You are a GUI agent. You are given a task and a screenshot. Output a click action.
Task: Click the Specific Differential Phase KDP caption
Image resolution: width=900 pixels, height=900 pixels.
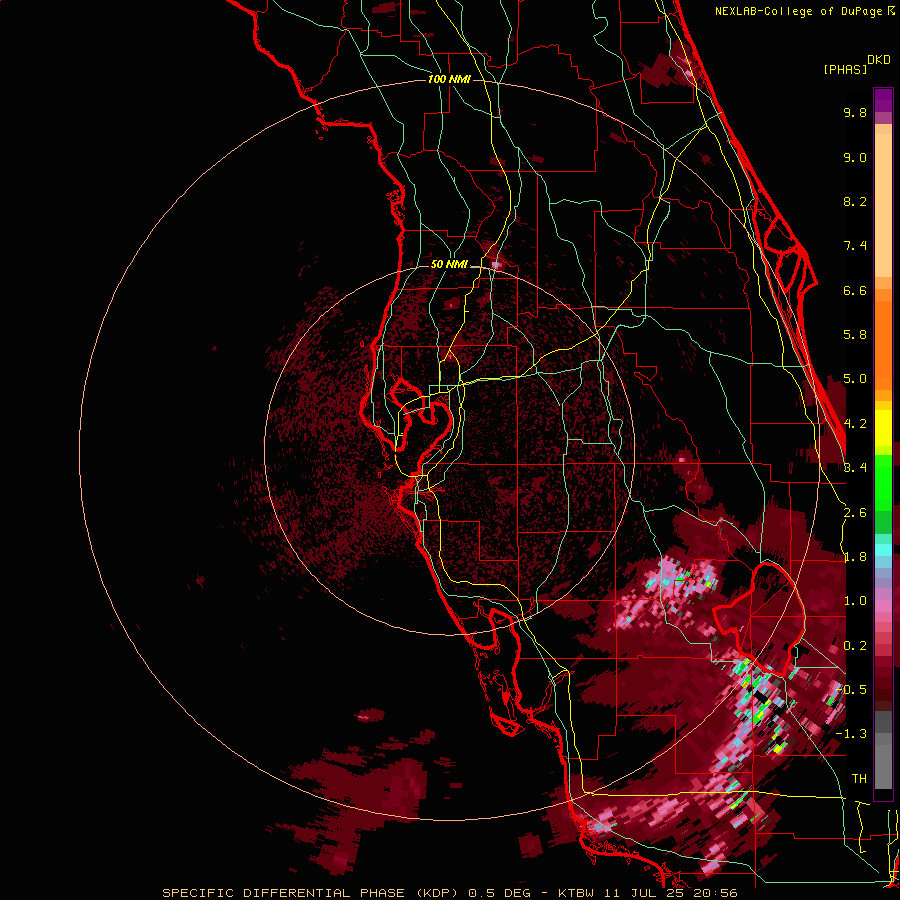coord(449,893)
